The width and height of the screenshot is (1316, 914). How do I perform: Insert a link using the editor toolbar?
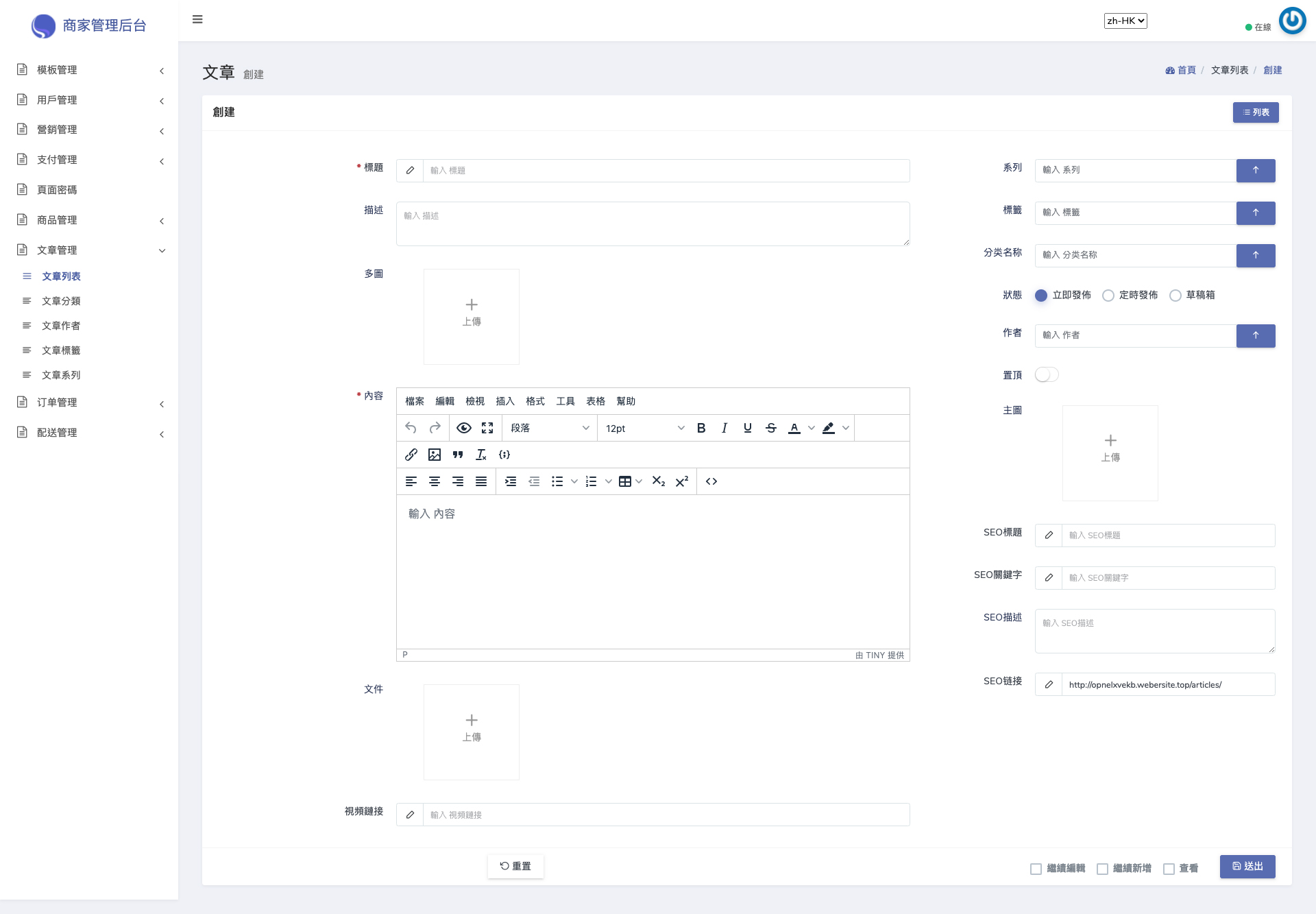(x=411, y=454)
